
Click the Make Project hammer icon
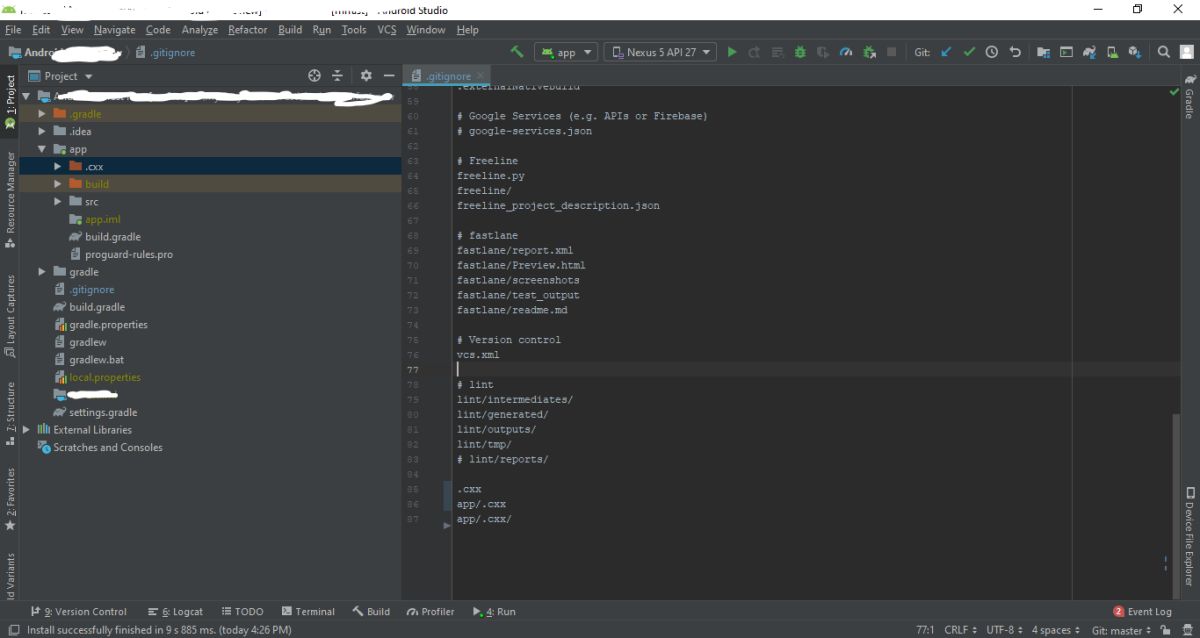point(517,52)
